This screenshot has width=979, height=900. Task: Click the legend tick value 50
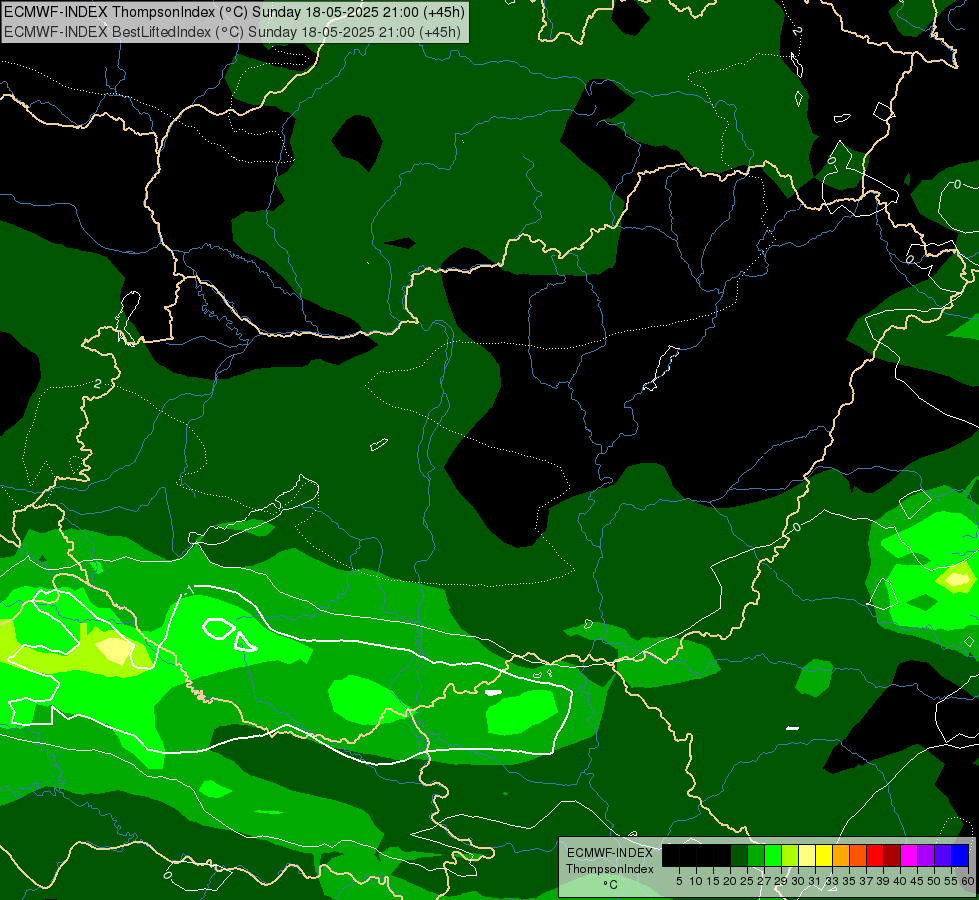tap(934, 881)
